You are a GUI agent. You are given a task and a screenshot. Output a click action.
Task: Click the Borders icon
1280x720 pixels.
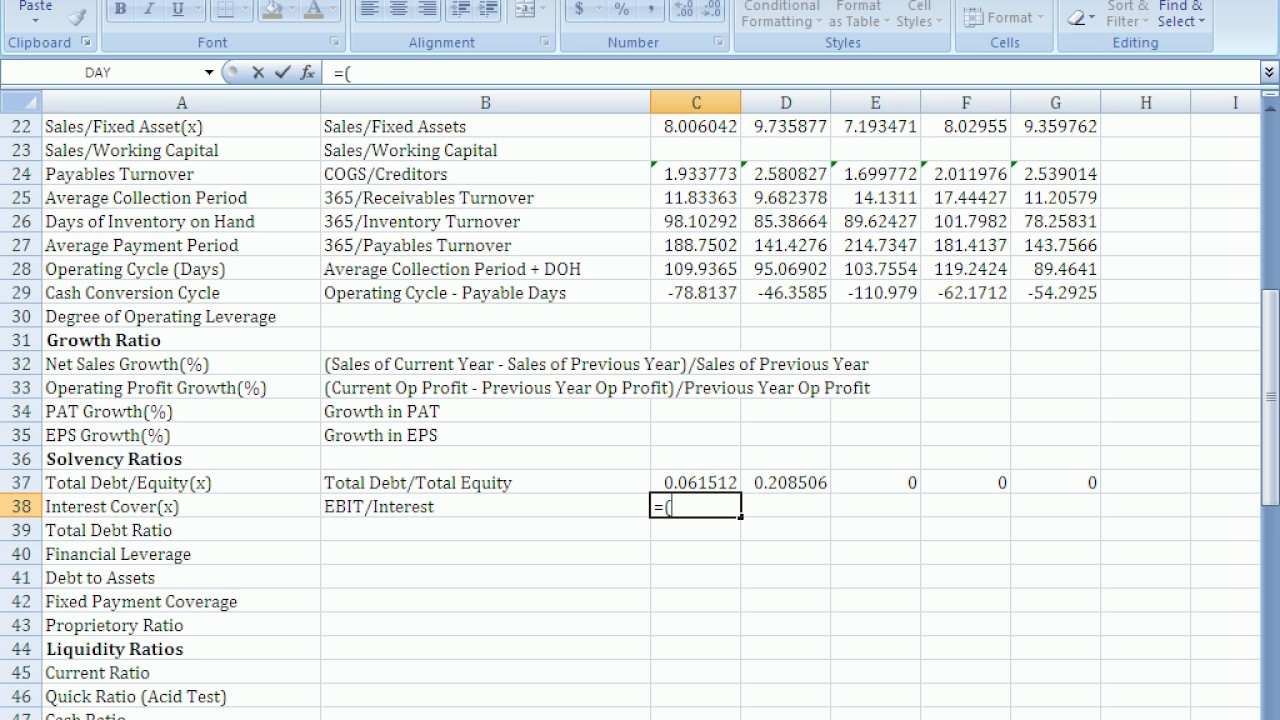[x=224, y=10]
